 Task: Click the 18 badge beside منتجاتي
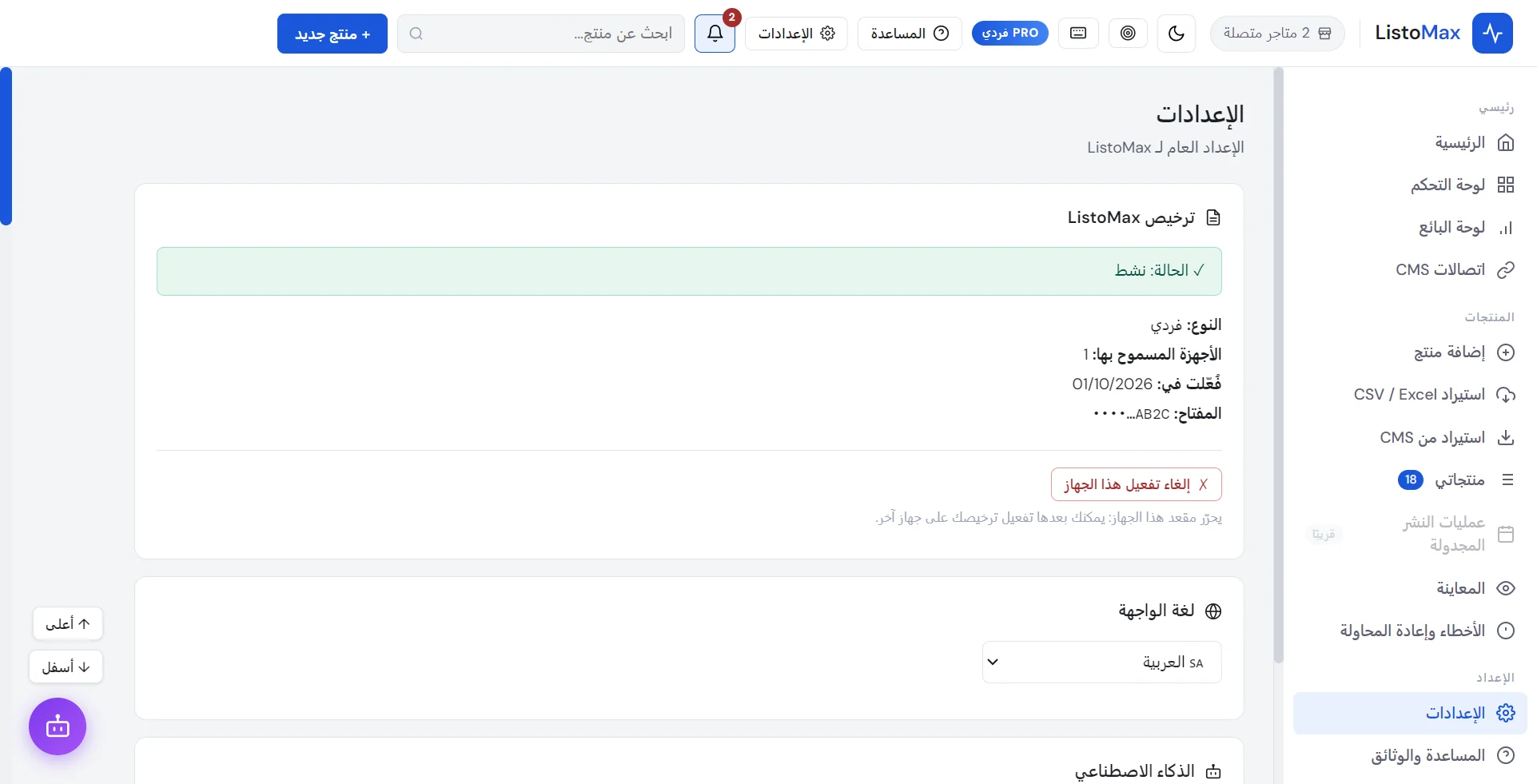1411,480
